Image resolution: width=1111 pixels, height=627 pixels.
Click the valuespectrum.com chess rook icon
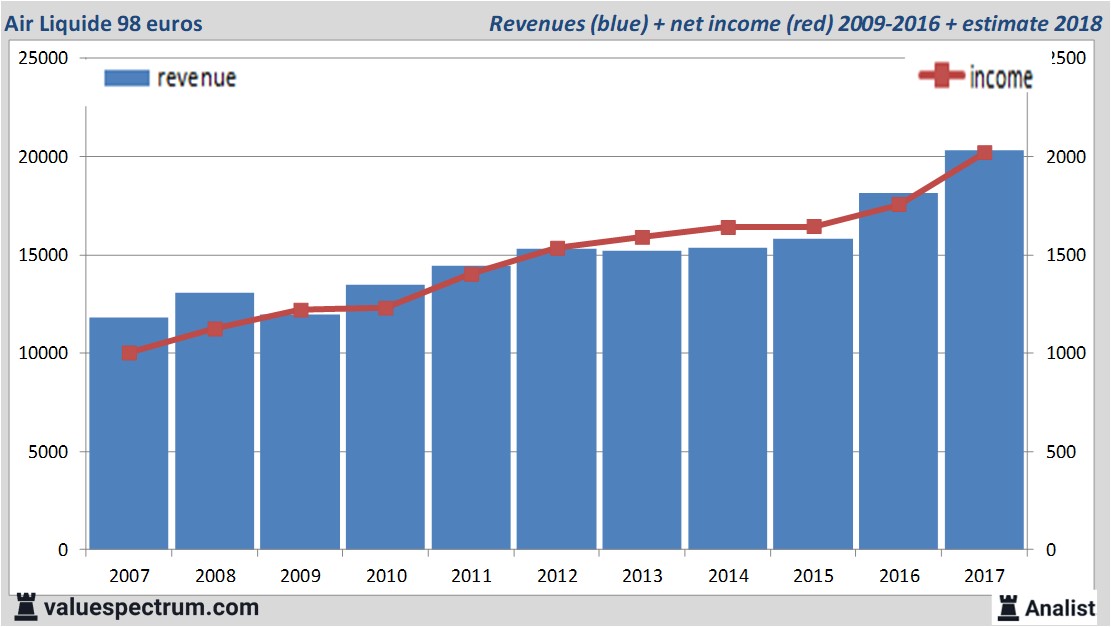24,606
